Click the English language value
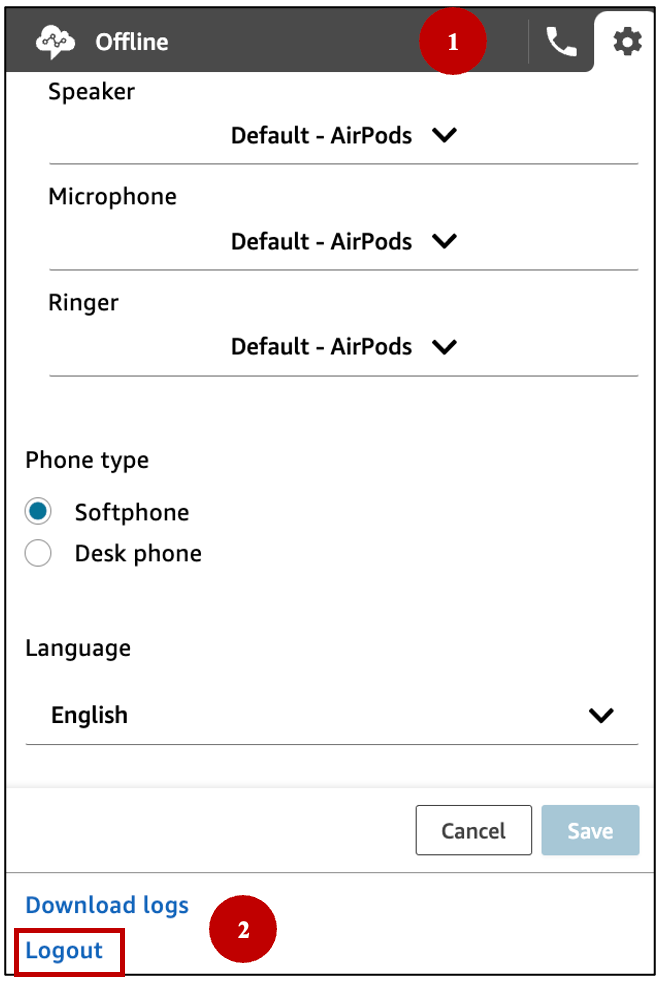 (90, 715)
